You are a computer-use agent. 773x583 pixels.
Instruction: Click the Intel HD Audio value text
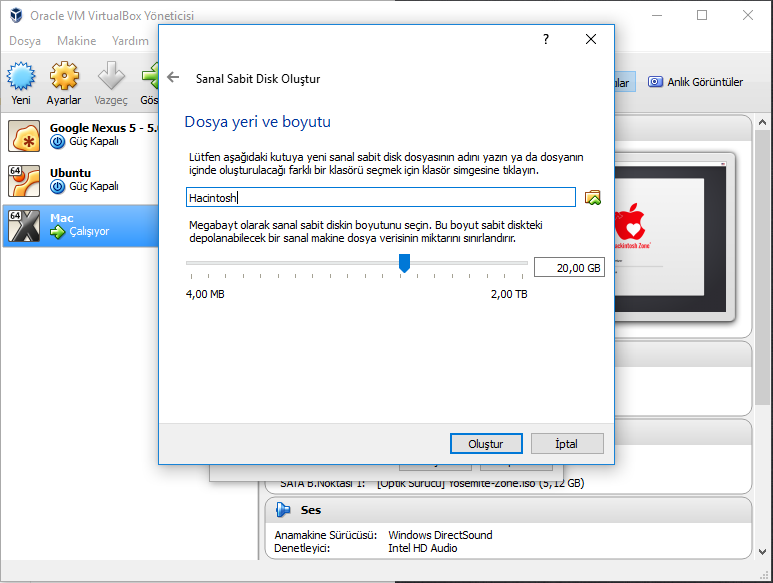(x=422, y=548)
